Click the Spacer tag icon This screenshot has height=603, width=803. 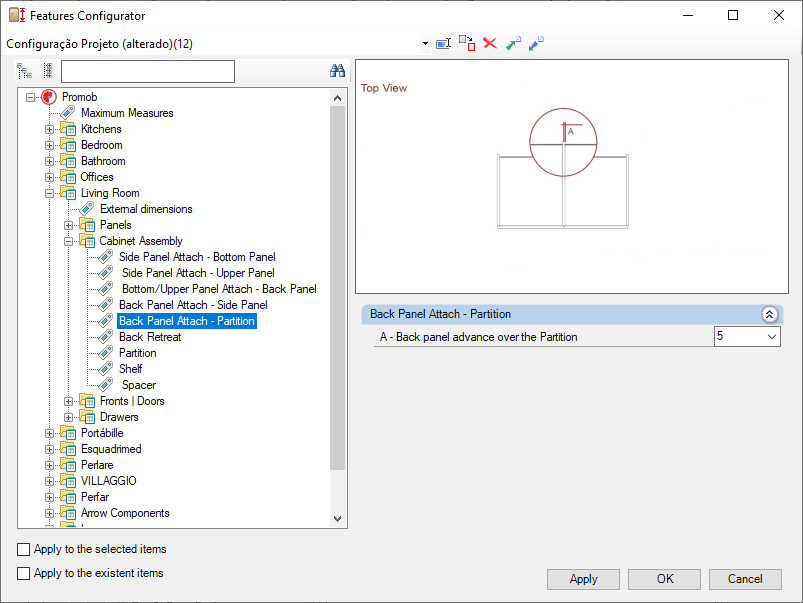point(105,385)
